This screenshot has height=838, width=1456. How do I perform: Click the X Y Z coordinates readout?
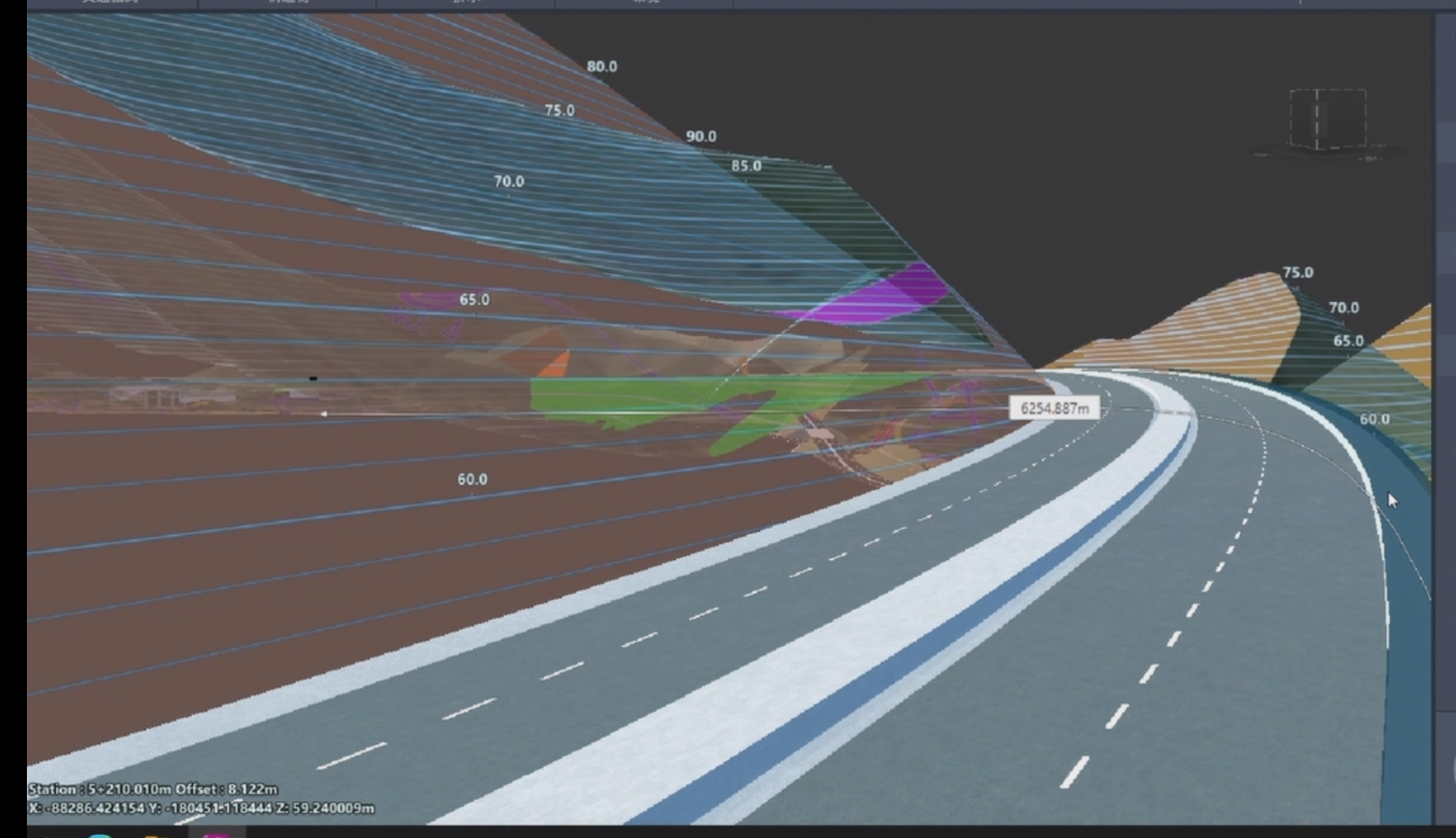(x=201, y=808)
